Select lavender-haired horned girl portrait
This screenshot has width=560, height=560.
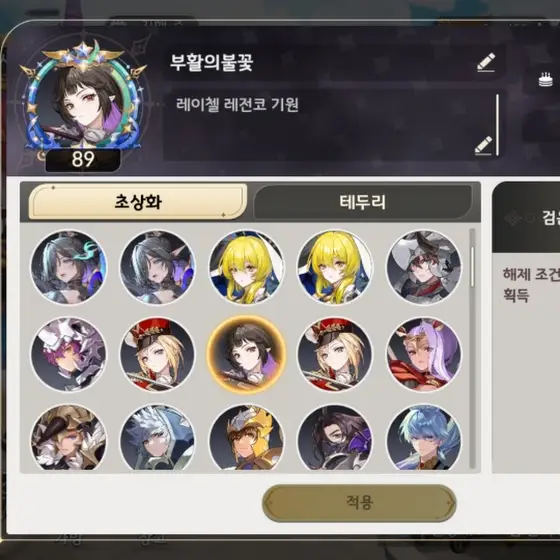tap(424, 354)
